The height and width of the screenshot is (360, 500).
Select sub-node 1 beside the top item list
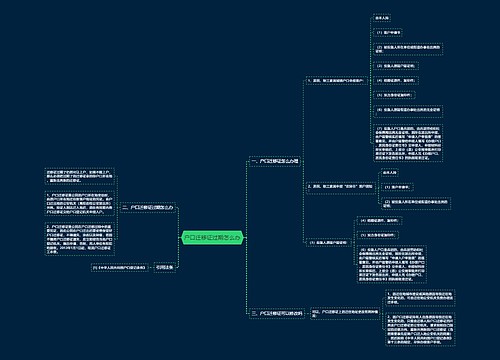point(337,81)
